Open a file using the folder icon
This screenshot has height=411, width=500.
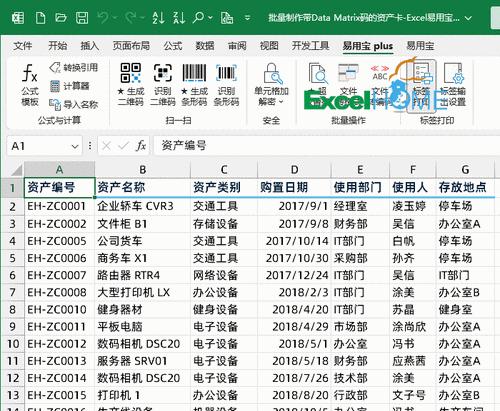[61, 18]
